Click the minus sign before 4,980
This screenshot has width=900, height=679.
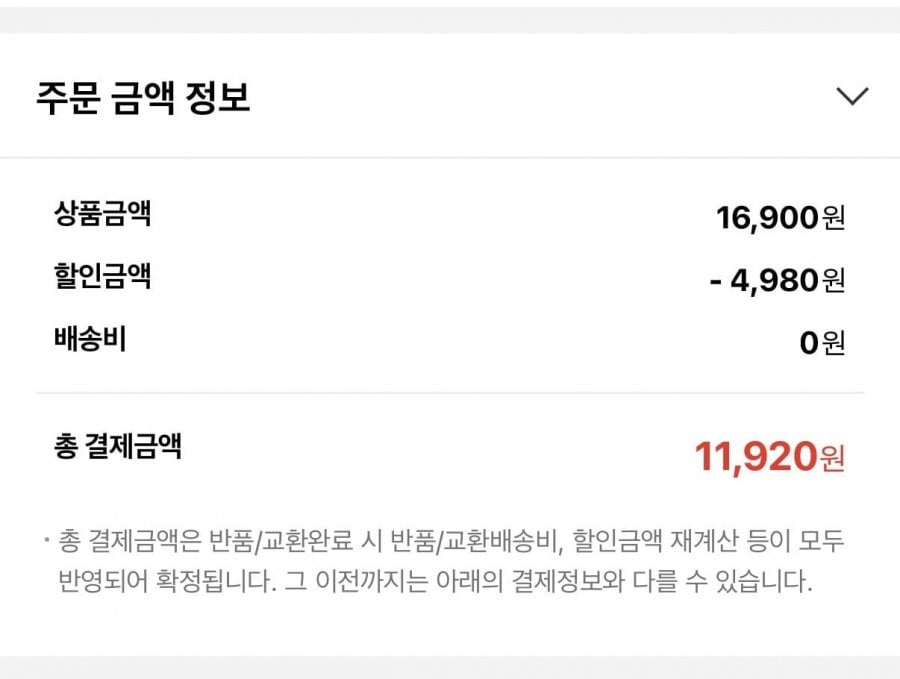(x=716, y=281)
